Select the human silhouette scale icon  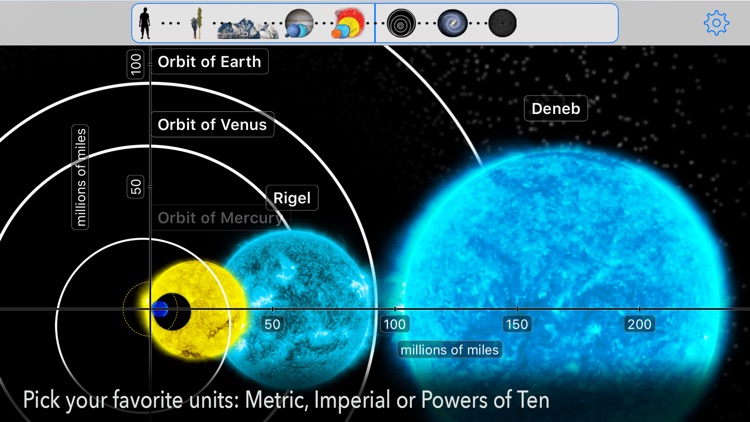pyautogui.click(x=144, y=23)
